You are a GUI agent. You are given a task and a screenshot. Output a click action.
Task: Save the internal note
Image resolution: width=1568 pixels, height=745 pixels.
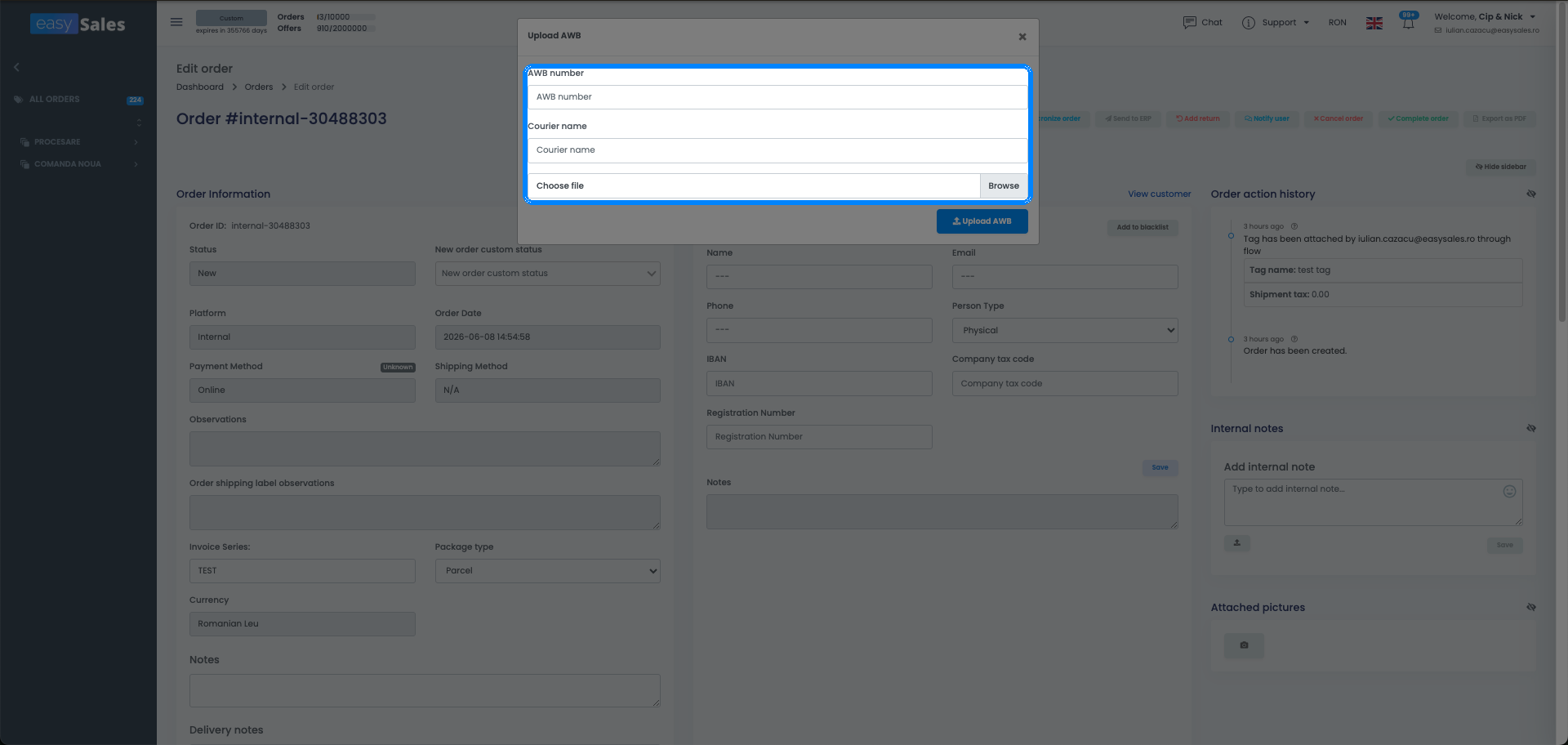(1504, 546)
